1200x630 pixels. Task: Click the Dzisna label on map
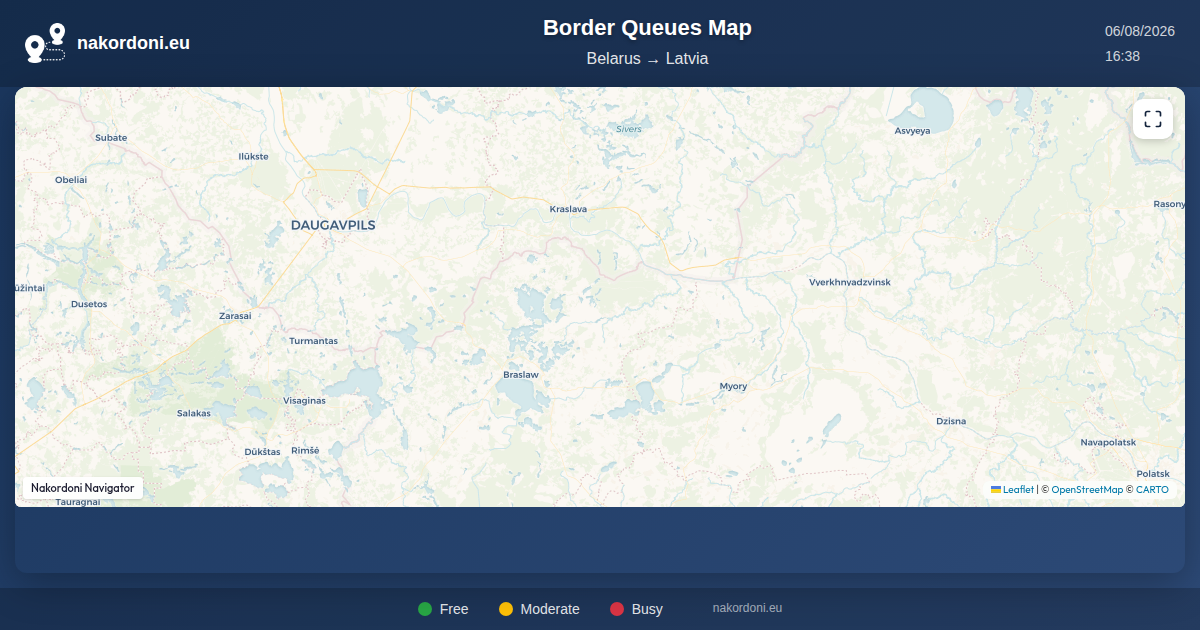951,421
